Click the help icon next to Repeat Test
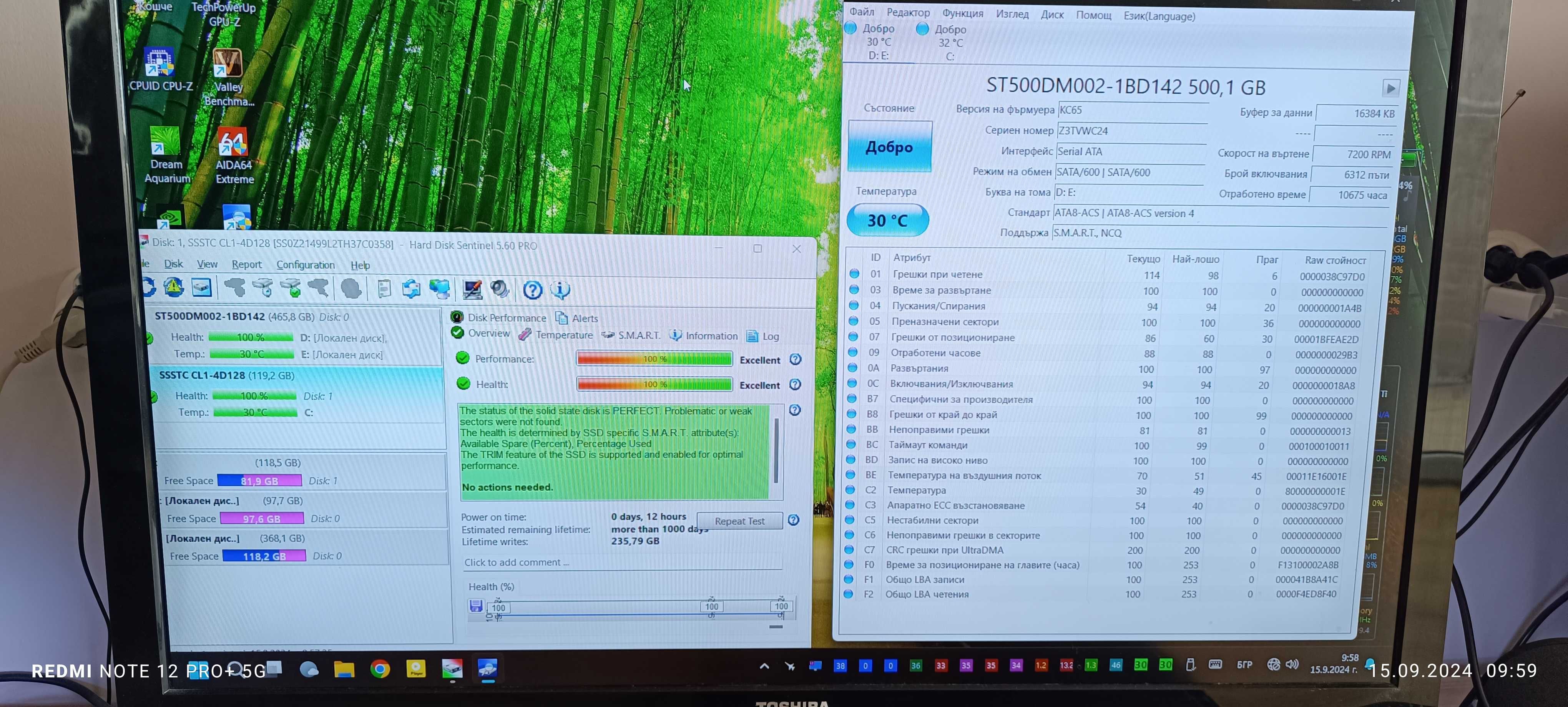This screenshot has width=1568, height=707. (794, 520)
